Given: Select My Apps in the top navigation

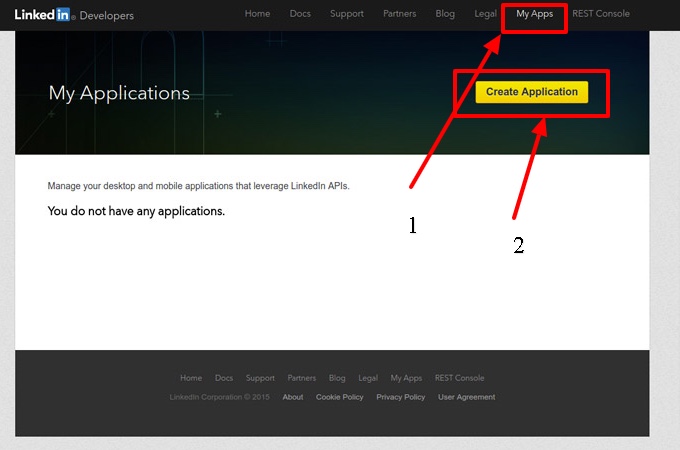Looking at the screenshot, I should pyautogui.click(x=534, y=14).
